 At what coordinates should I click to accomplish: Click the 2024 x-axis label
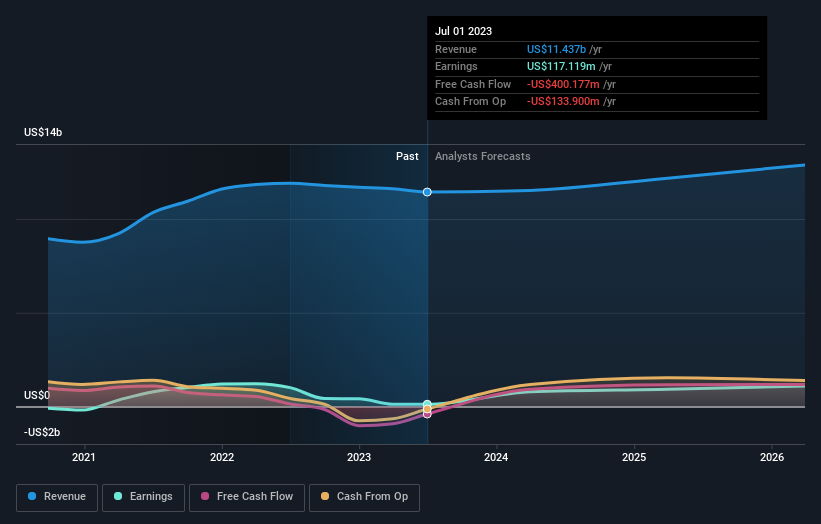coord(496,457)
